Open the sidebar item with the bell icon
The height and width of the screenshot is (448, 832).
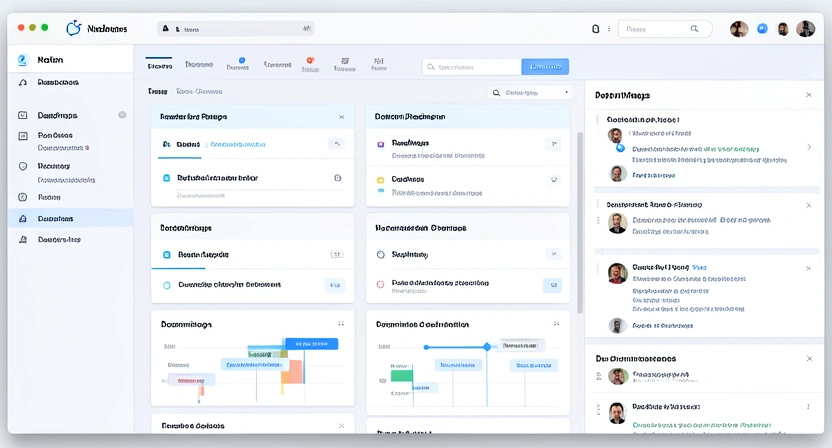click(x=70, y=82)
